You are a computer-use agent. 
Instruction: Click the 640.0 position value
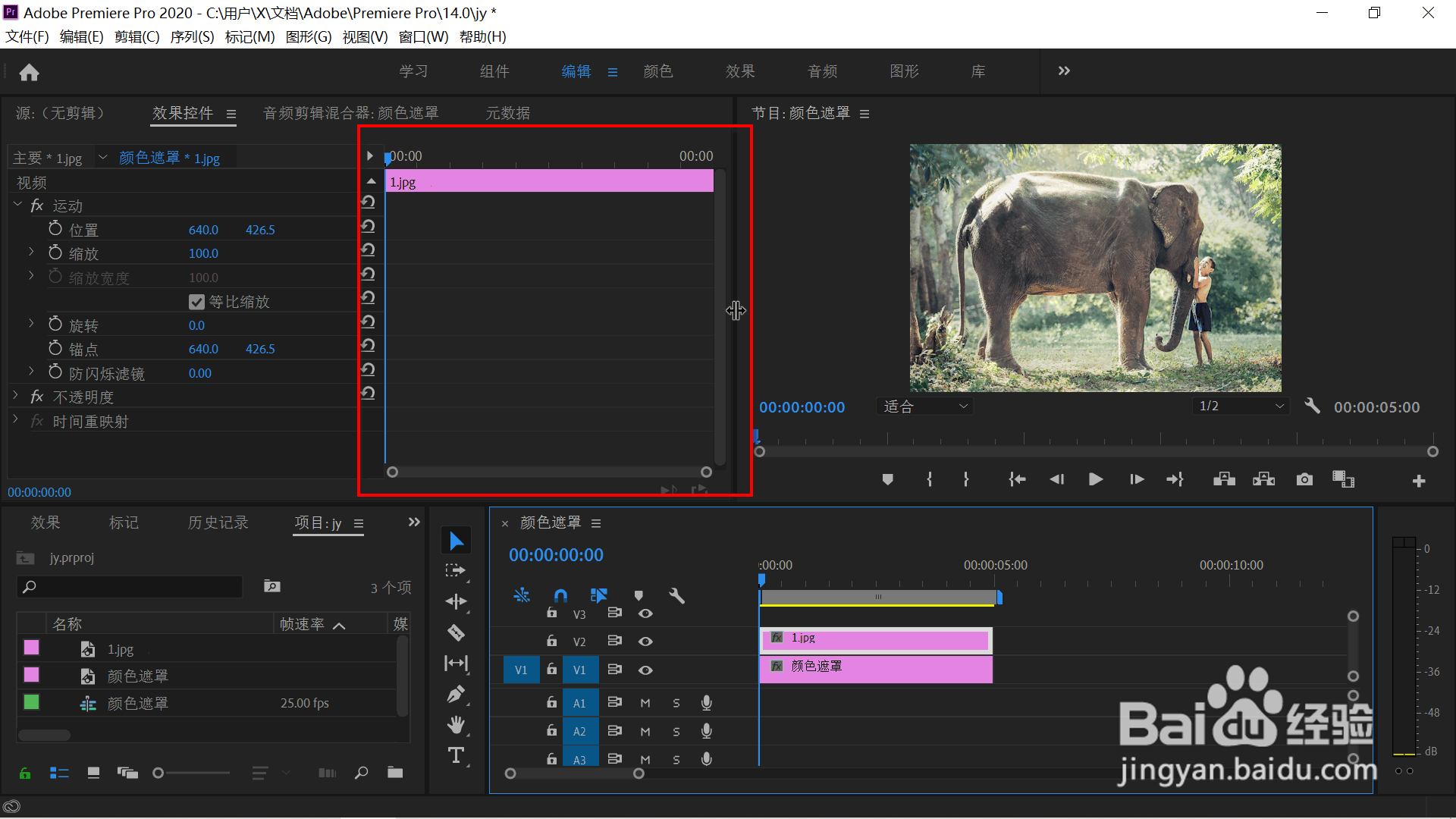(203, 230)
